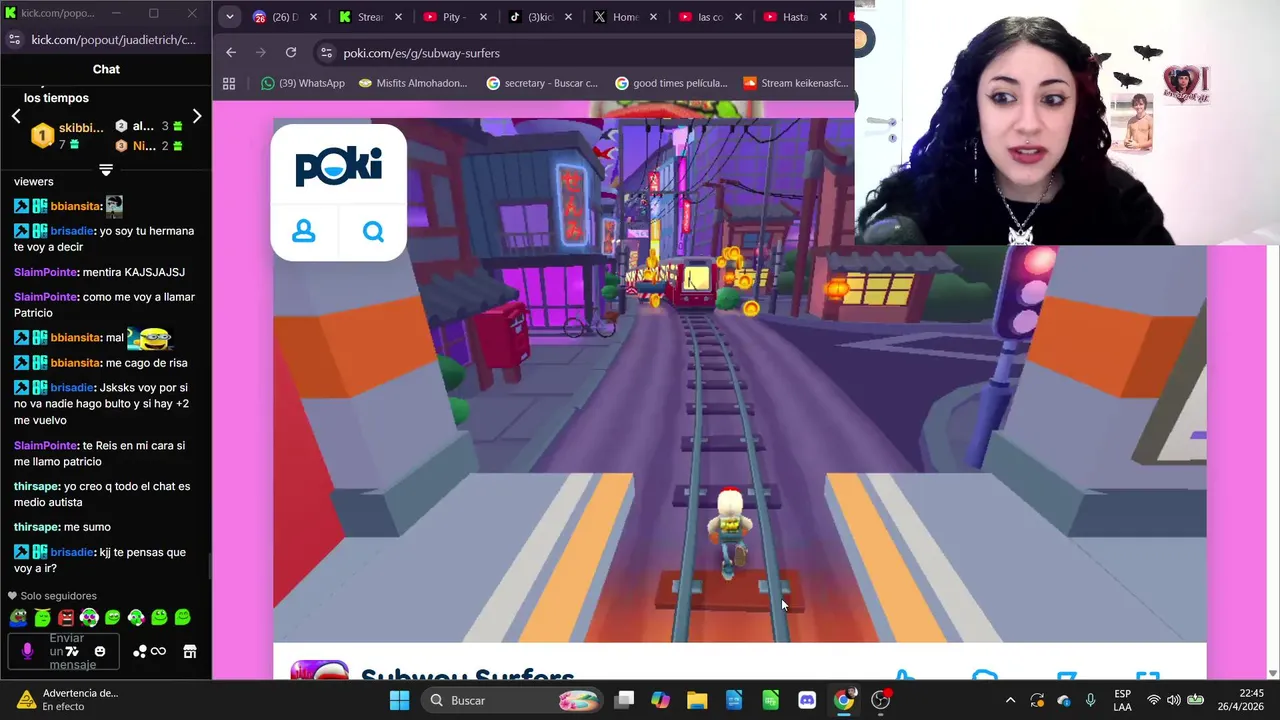Screen dimensions: 1280x720
Task: Click the message 'me cago de risa'
Action: pyautogui.click(x=146, y=363)
